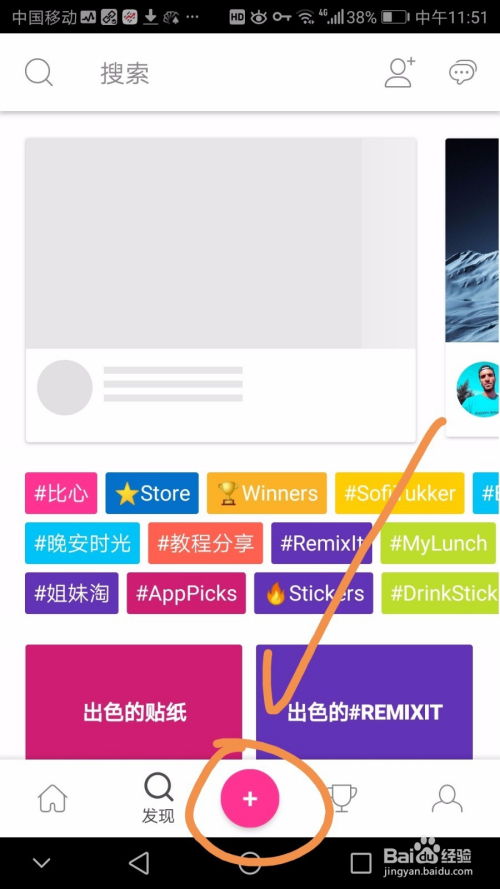The image size is (500, 889).
Task: Open the chat messages icon
Action: click(463, 73)
